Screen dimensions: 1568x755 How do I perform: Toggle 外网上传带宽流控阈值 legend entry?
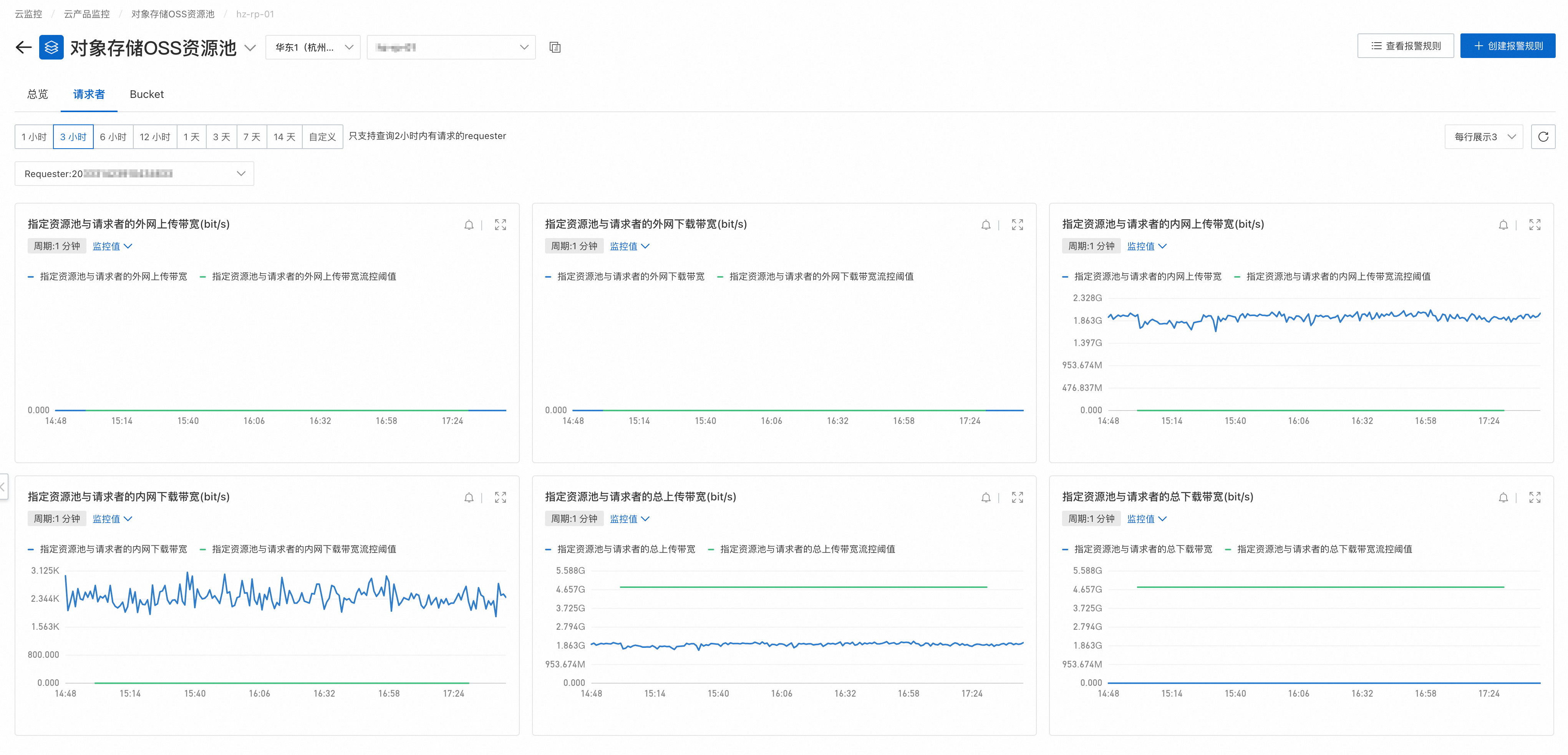click(298, 277)
